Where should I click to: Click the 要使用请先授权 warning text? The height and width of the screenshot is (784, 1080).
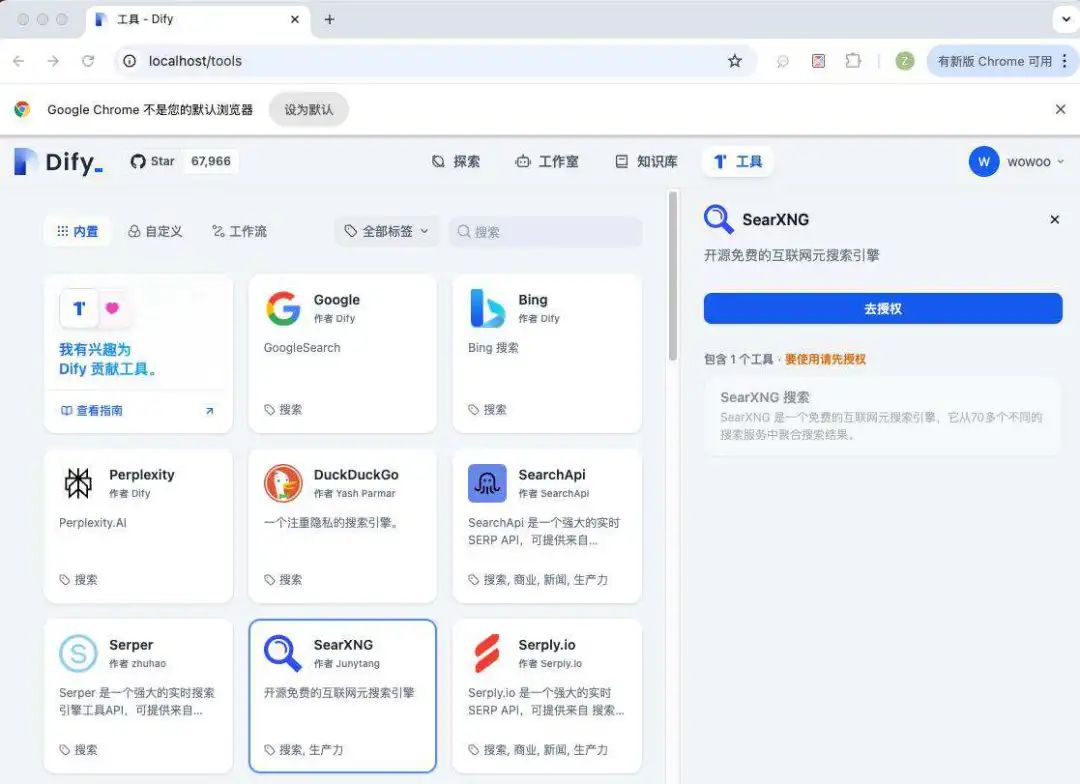(825, 359)
